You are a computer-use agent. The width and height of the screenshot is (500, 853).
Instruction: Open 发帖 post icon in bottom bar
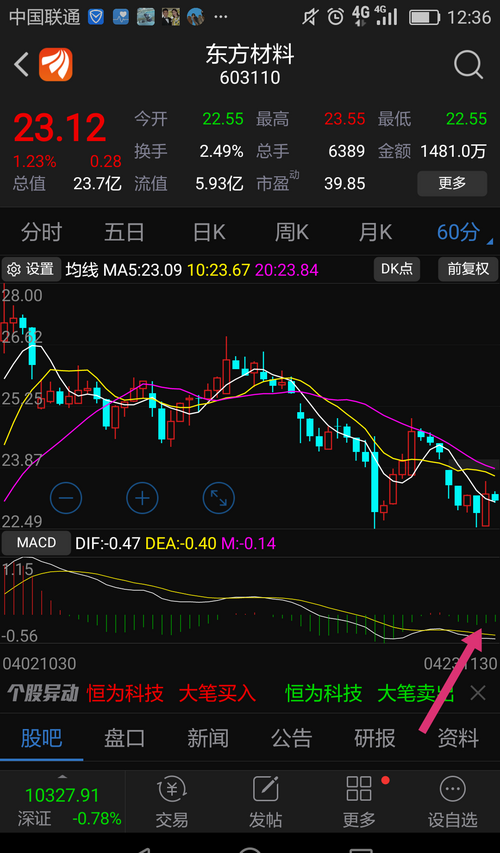click(266, 802)
